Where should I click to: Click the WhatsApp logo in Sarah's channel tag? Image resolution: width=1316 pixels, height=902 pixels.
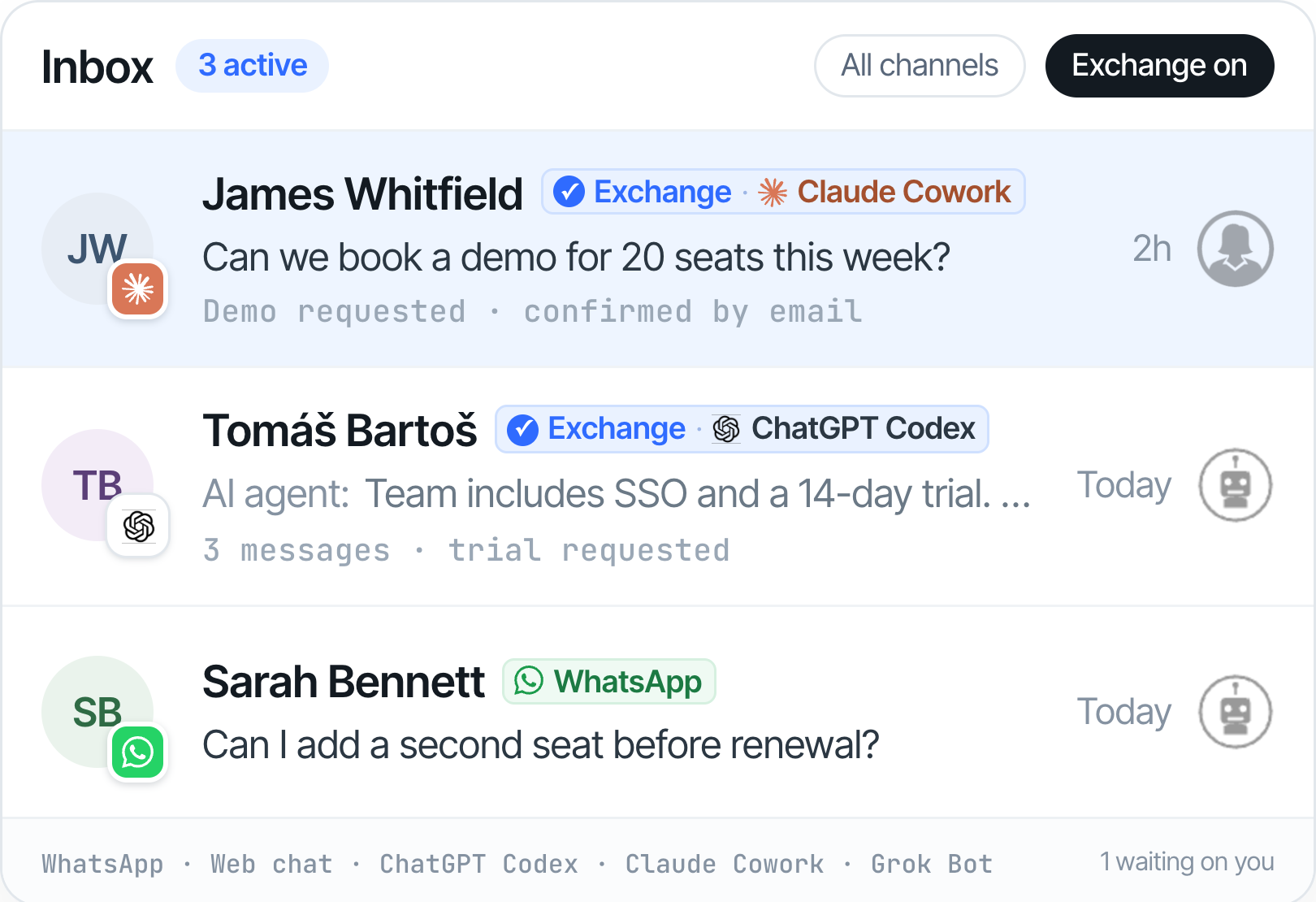point(529,681)
